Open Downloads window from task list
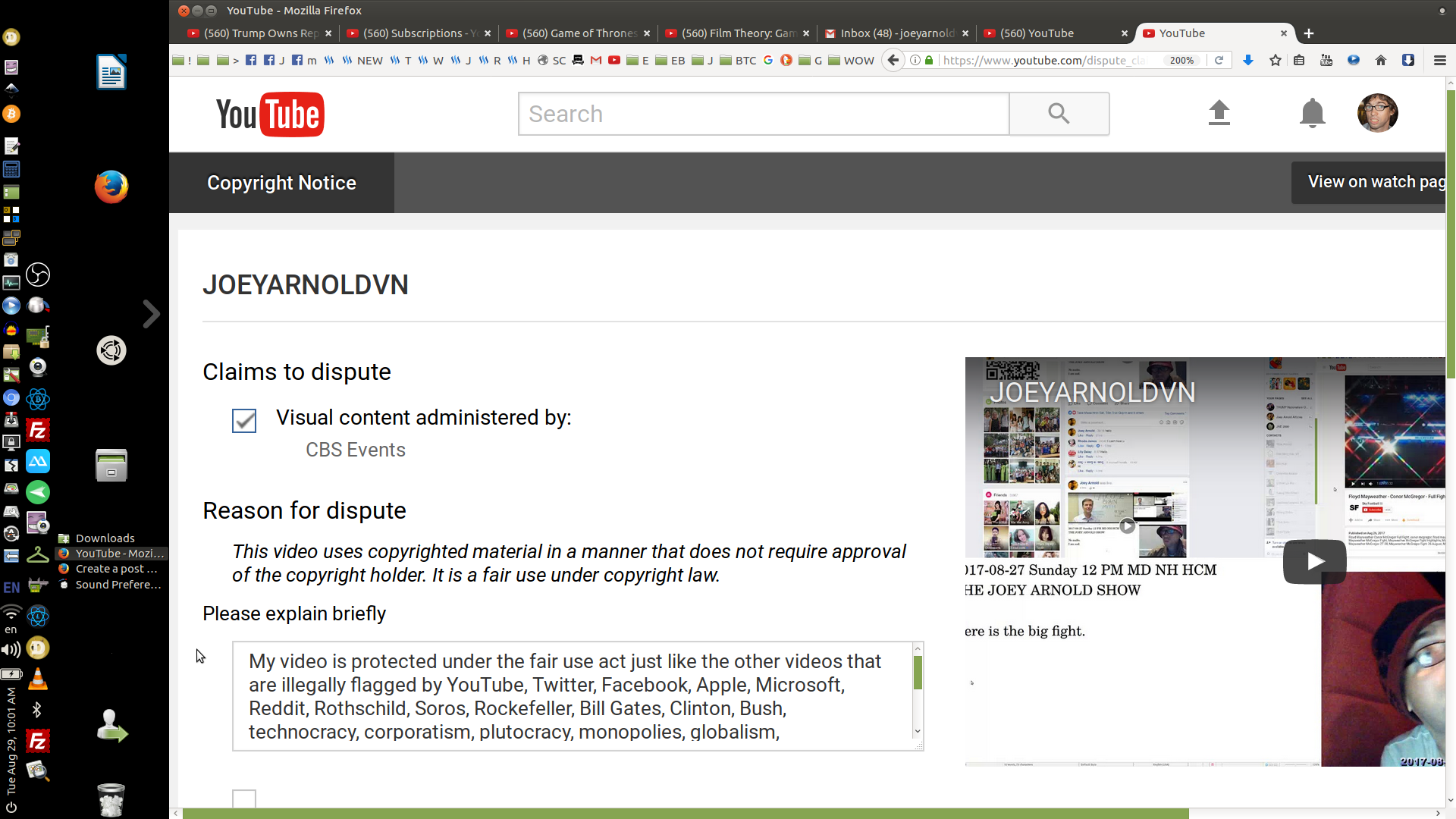This screenshot has width=1456, height=819. pos(105,538)
